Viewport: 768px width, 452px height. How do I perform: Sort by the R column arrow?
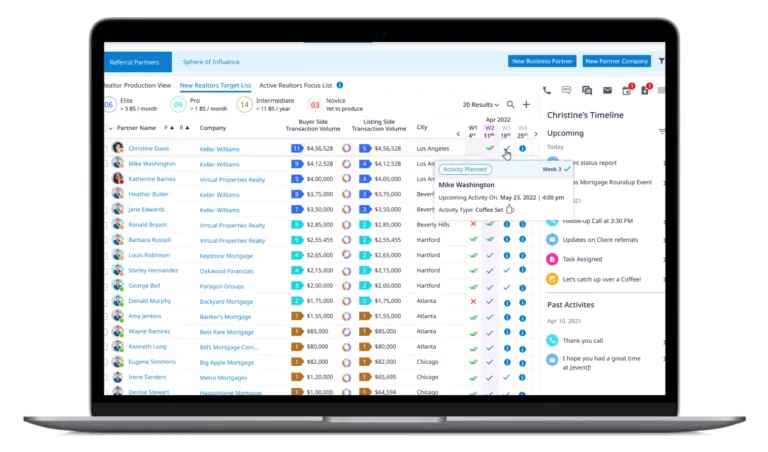pyautogui.click(x=185, y=128)
